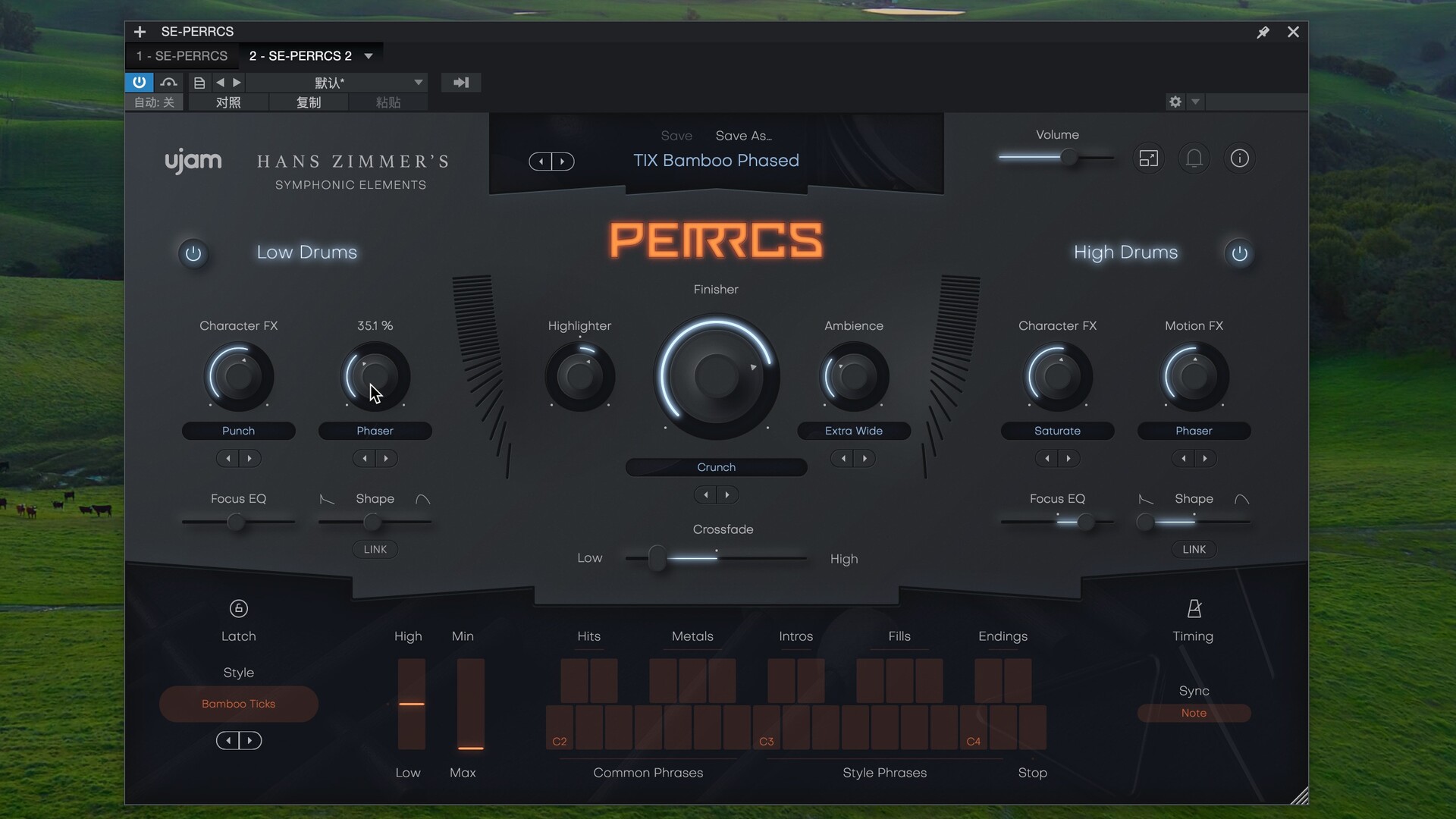
Task: Click the Highlighter knob
Action: pos(579,376)
